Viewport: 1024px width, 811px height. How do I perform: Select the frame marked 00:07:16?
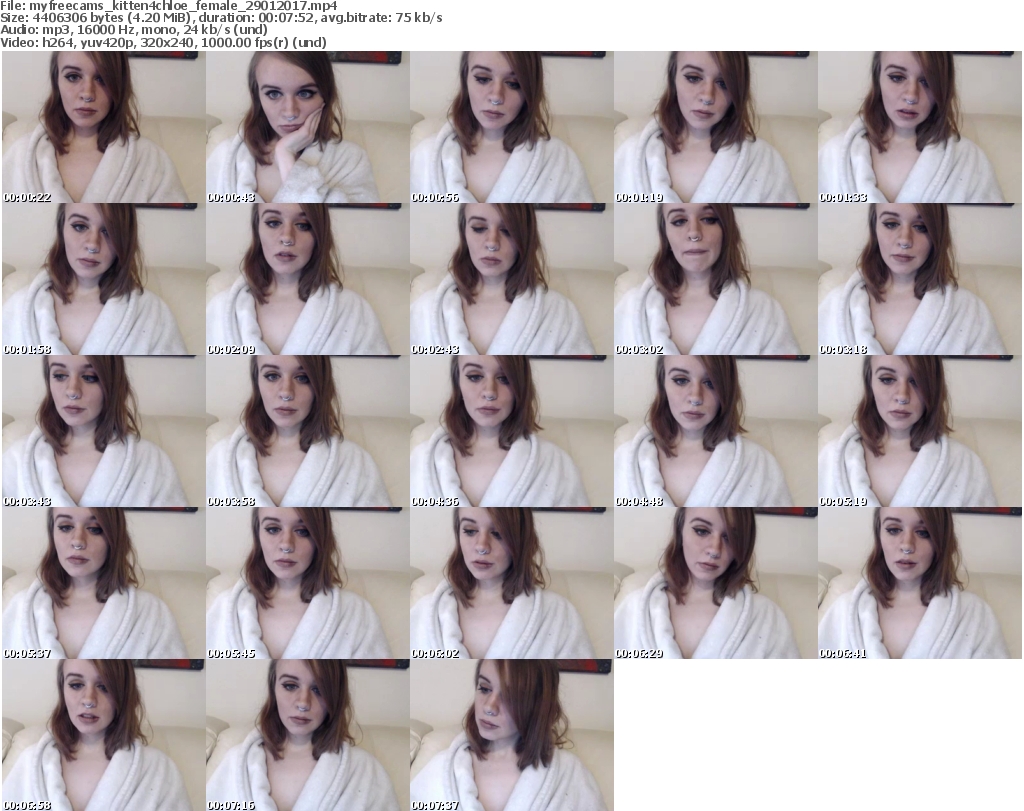[308, 735]
